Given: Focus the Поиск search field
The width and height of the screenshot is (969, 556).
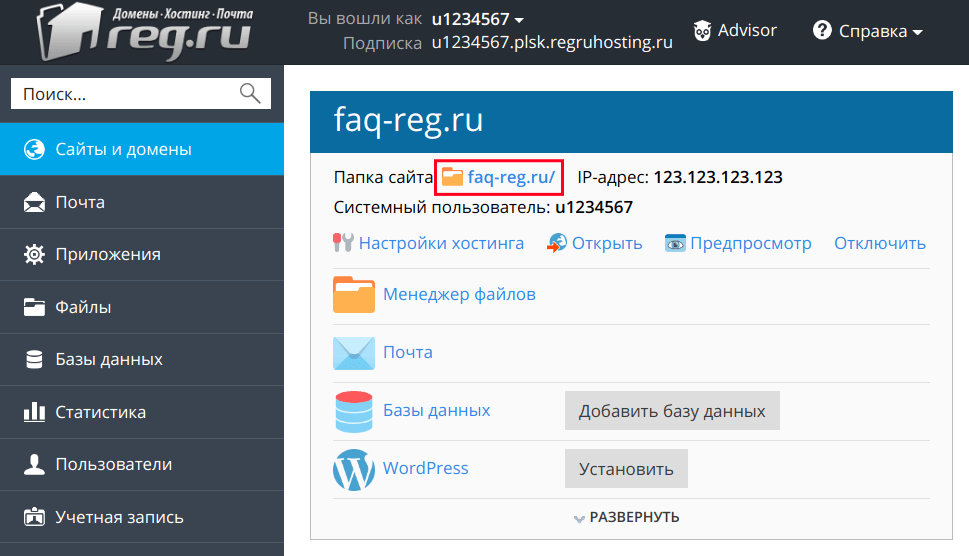Looking at the screenshot, I should click(141, 93).
